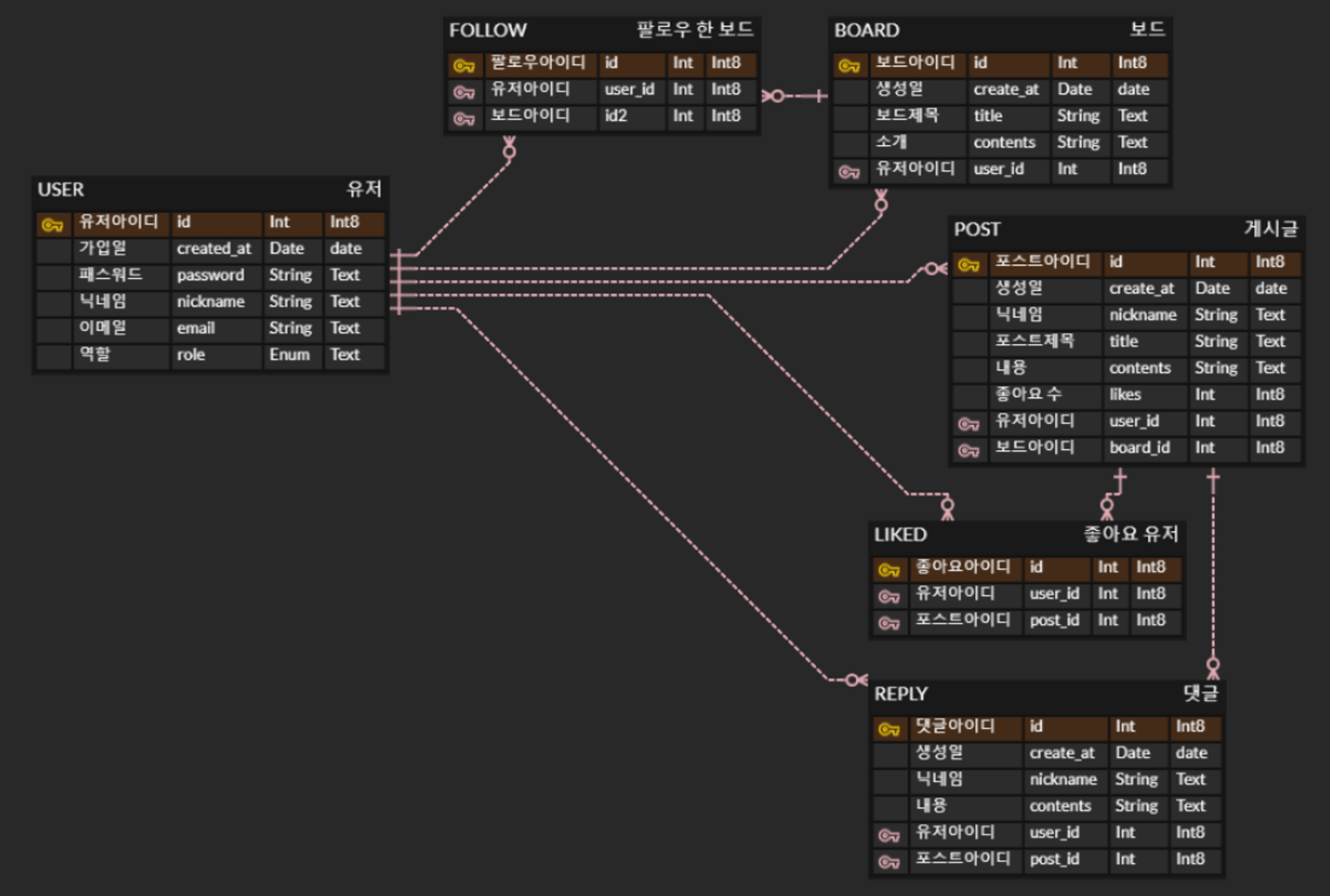Click the primary key icon in REPLY table
Viewport: 1330px width, 896px height.
[889, 729]
